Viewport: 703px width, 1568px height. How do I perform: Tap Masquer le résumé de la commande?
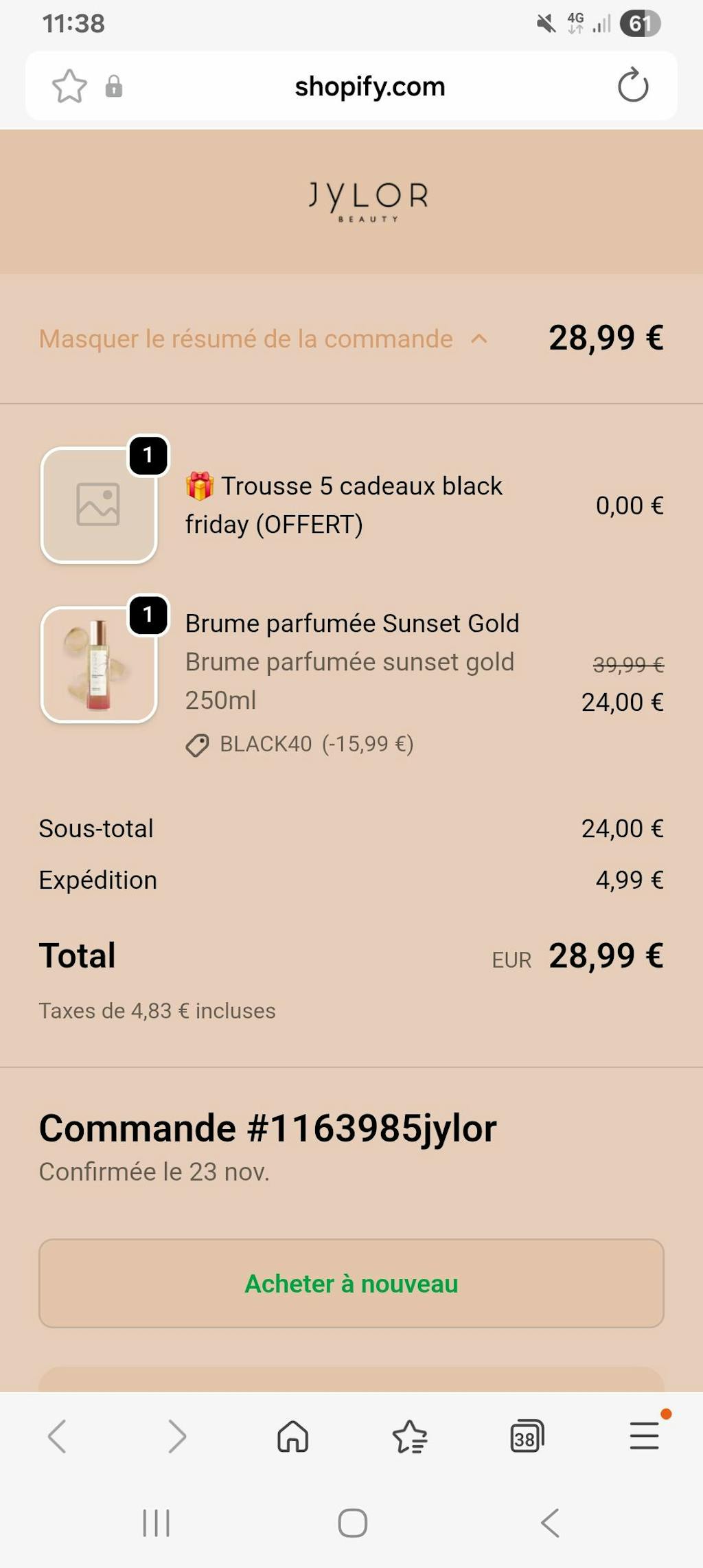[x=246, y=339]
